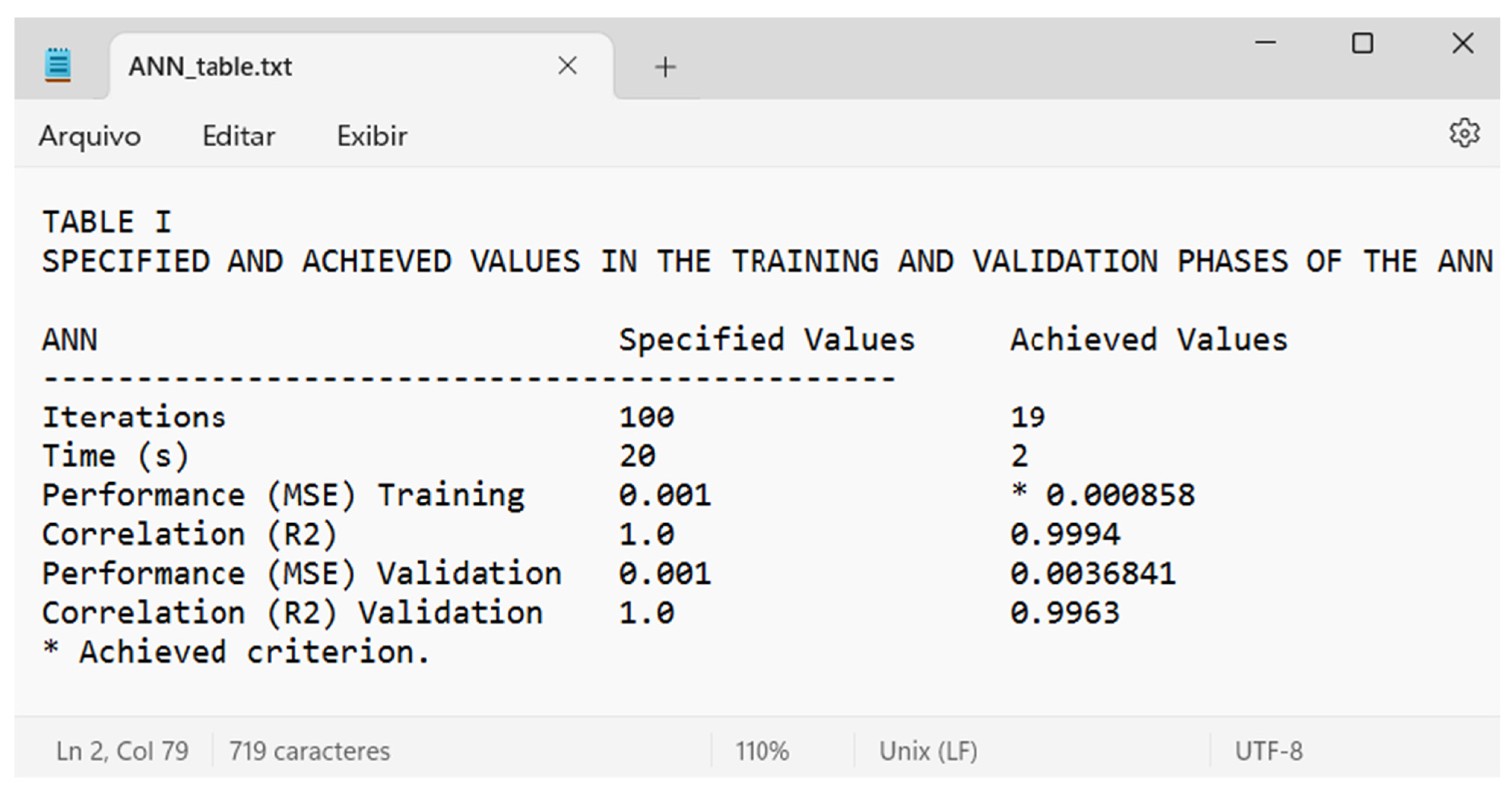Click the 719 caracteres count
Viewport: 1512px width, 795px height.
pos(309,751)
